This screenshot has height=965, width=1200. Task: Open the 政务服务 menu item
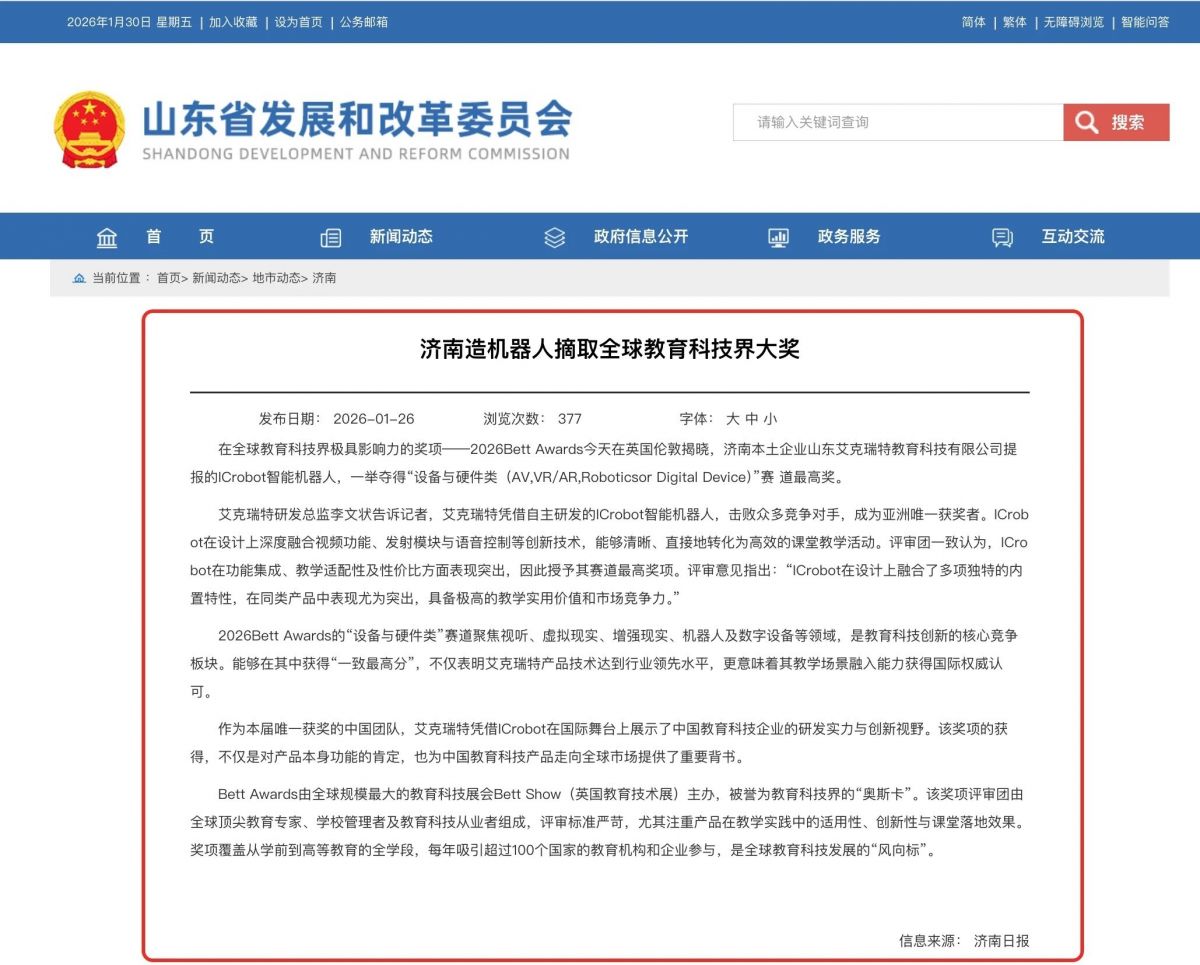[849, 237]
